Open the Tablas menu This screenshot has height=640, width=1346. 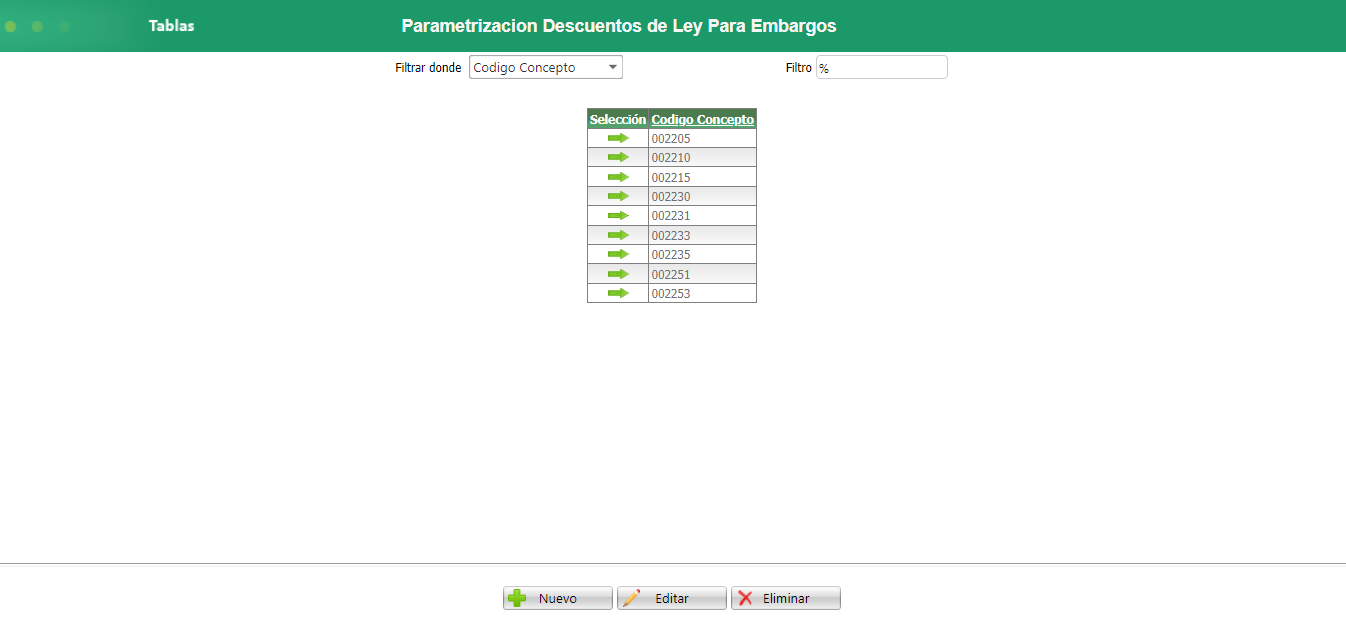[x=172, y=26]
